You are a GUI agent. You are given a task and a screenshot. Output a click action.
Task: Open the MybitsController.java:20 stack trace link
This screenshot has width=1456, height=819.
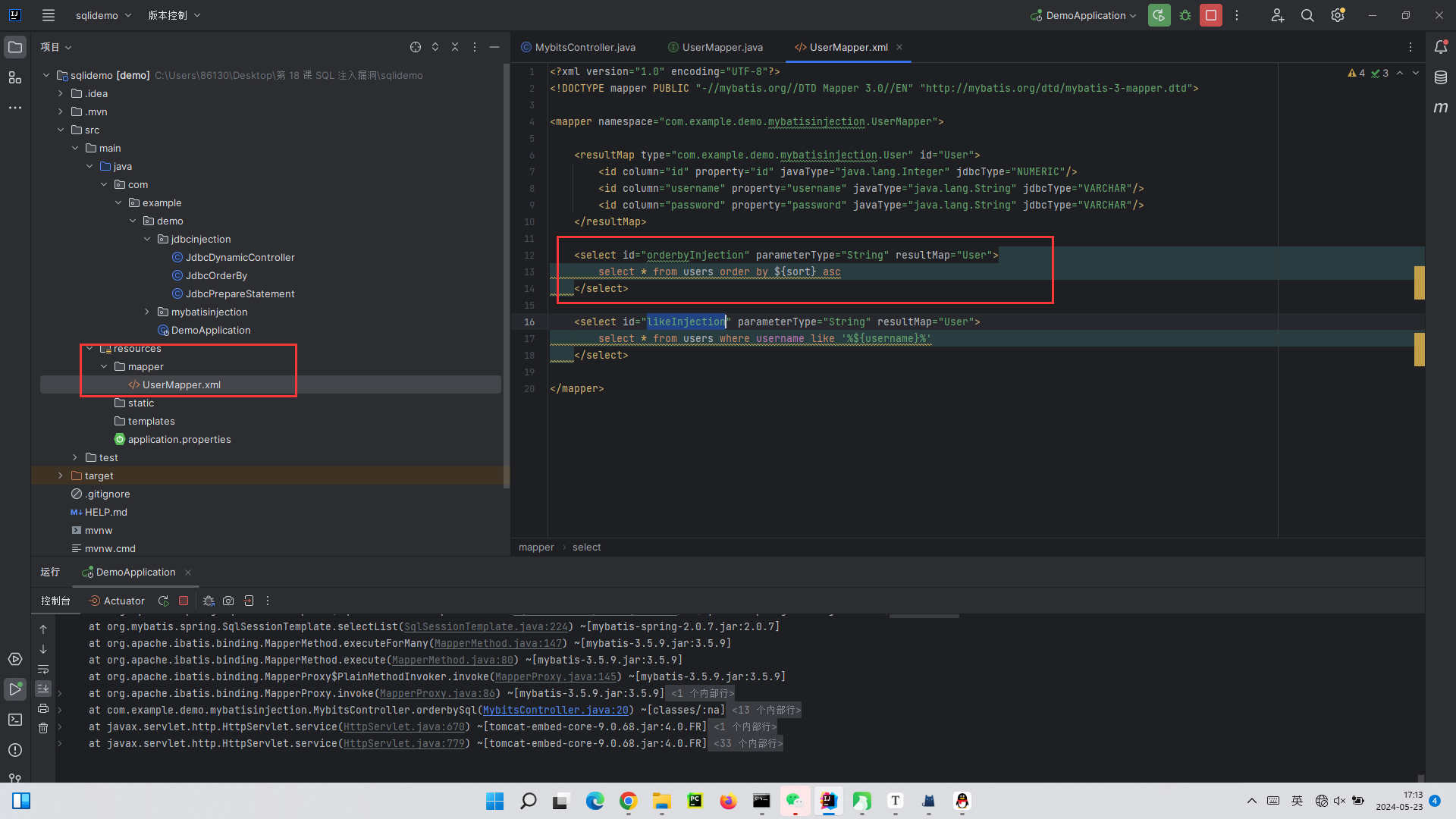tap(555, 710)
